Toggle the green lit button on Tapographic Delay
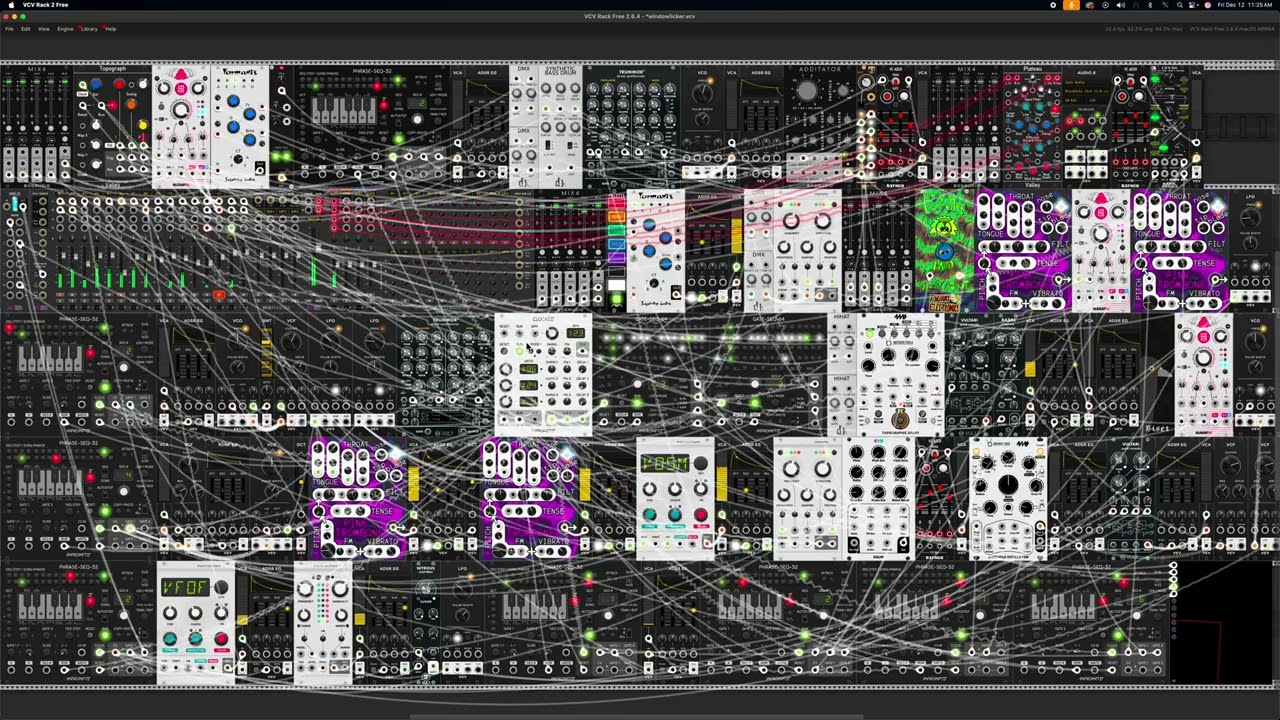This screenshot has height=720, width=1280. point(871,333)
